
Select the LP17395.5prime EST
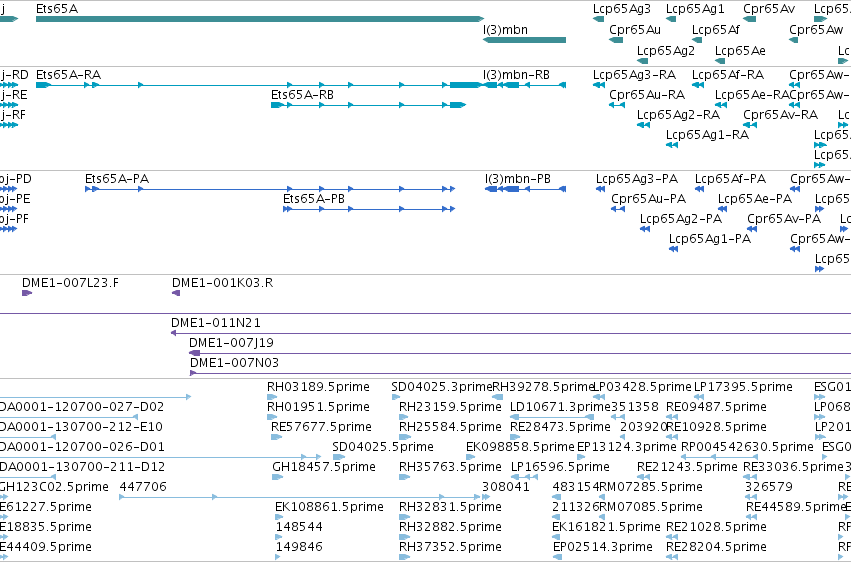pos(699,397)
